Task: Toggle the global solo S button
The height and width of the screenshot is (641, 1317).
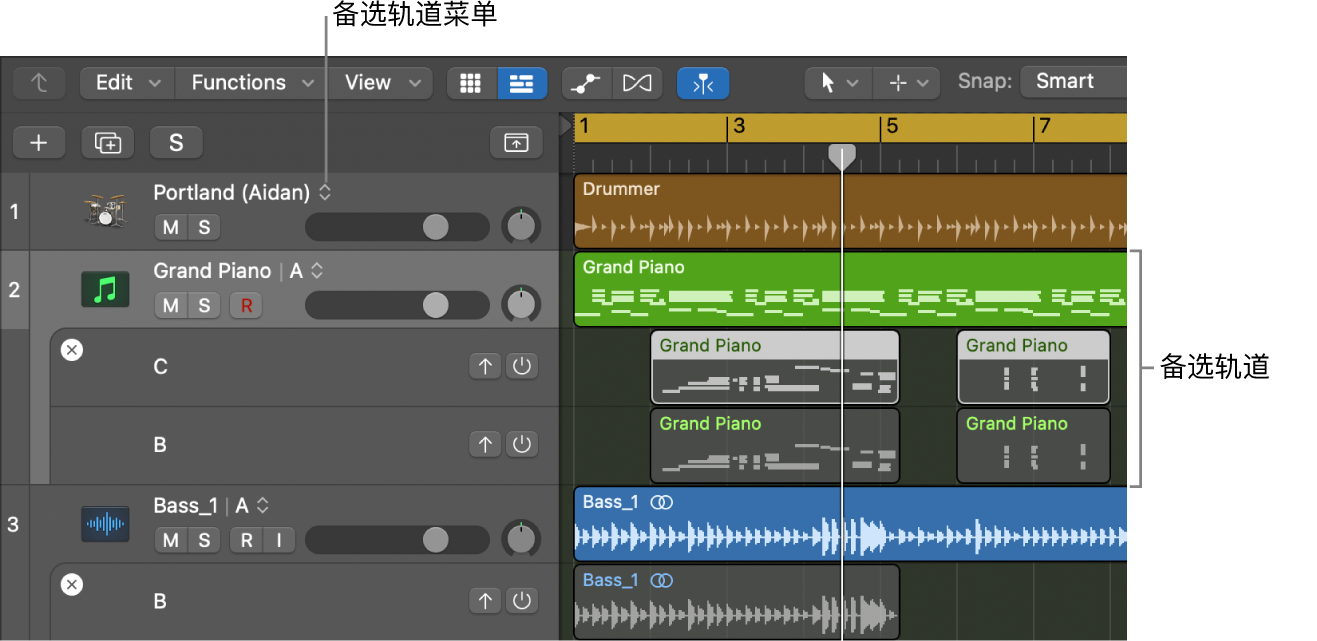Action: [176, 142]
